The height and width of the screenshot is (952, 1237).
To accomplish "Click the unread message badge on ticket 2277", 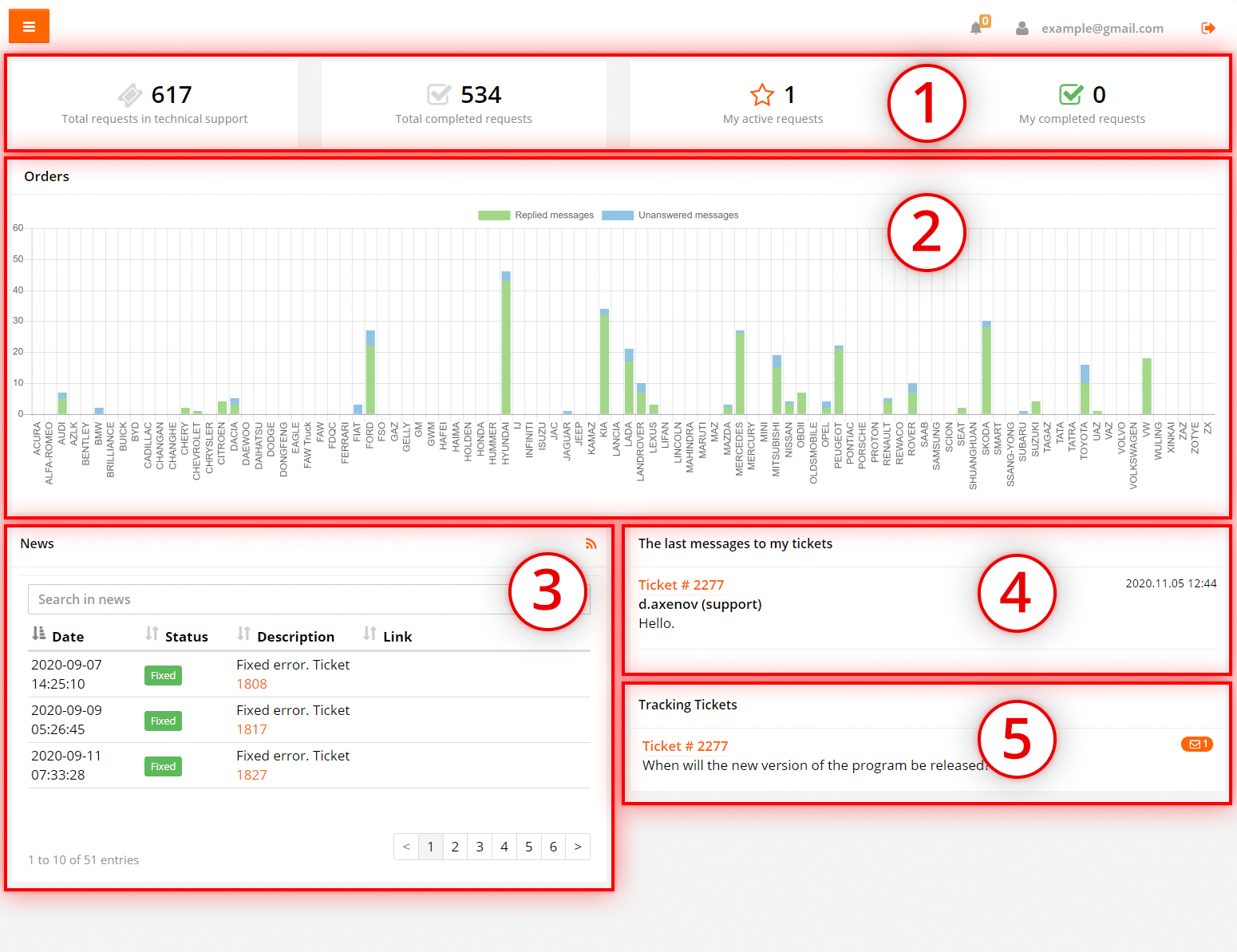I will (1196, 745).
